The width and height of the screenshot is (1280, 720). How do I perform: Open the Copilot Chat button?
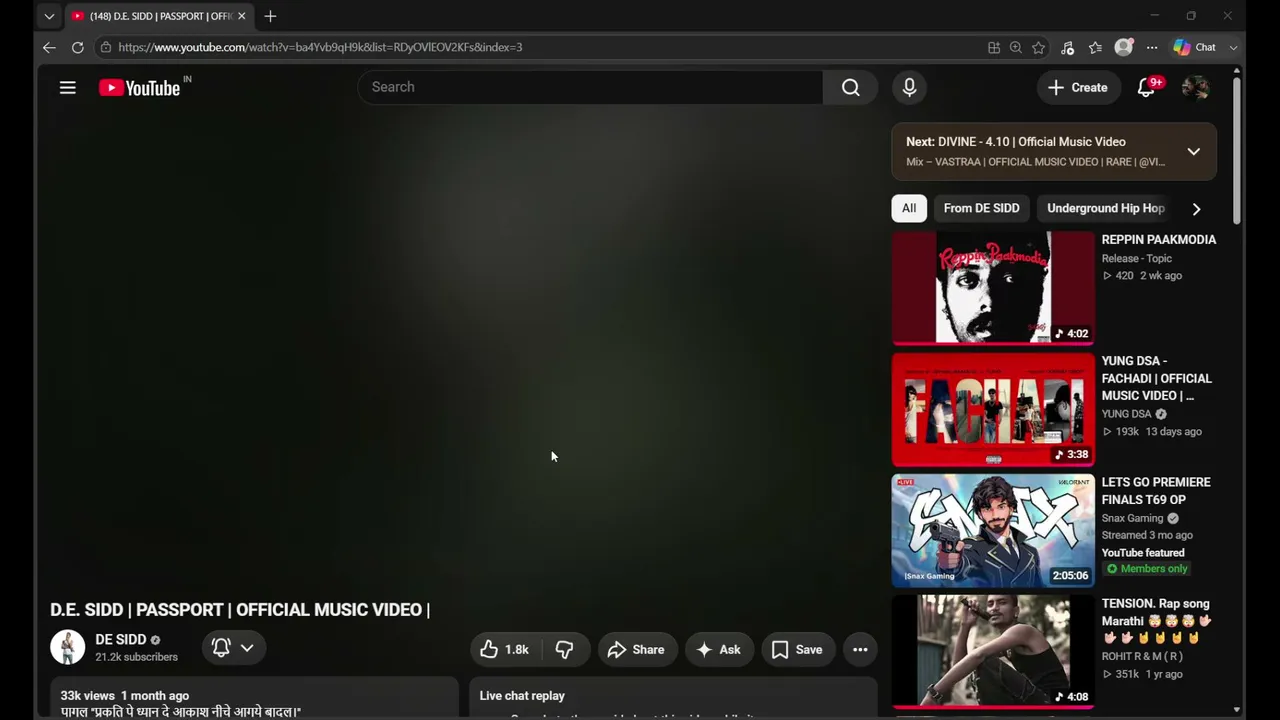[1195, 47]
